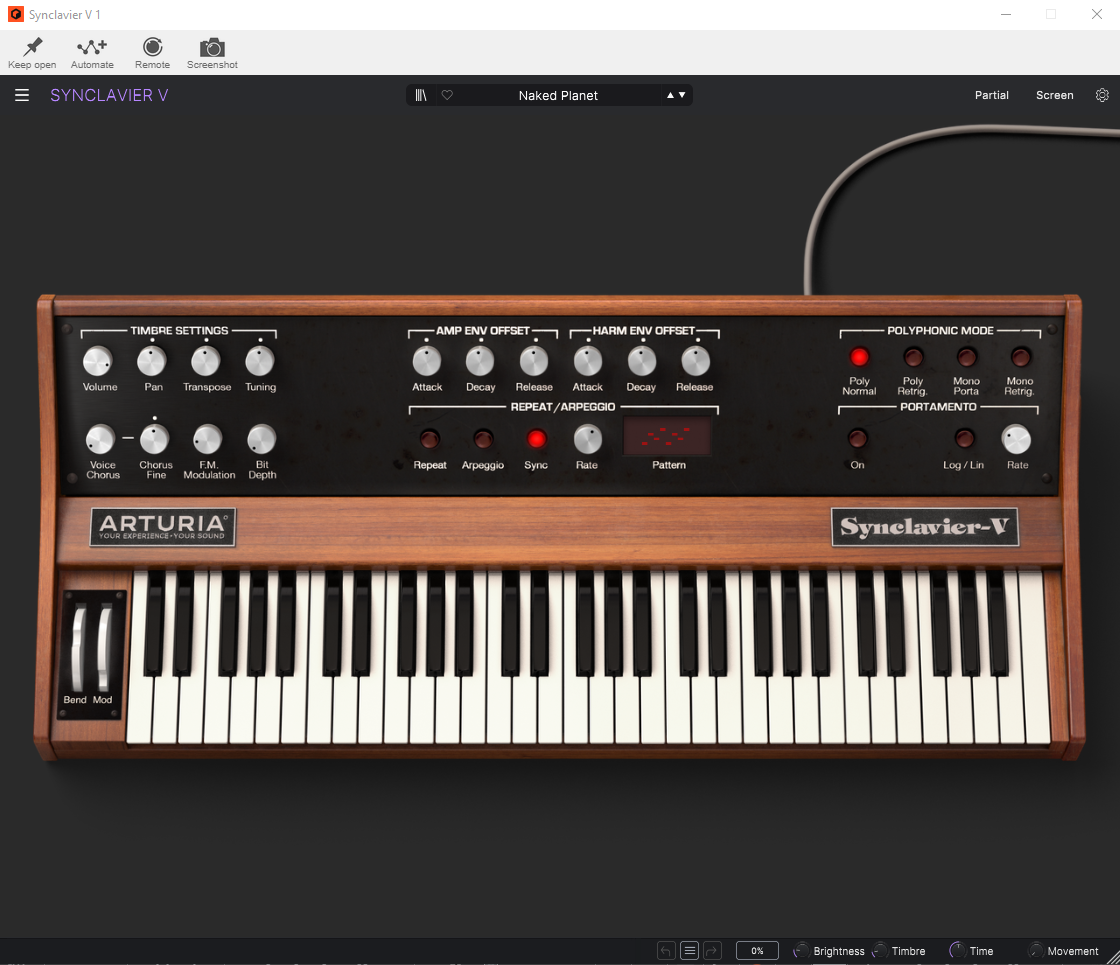Toggle the Sync button in Repeat/Arpeggio
Viewport: 1120px width, 965px height.
coord(536,437)
